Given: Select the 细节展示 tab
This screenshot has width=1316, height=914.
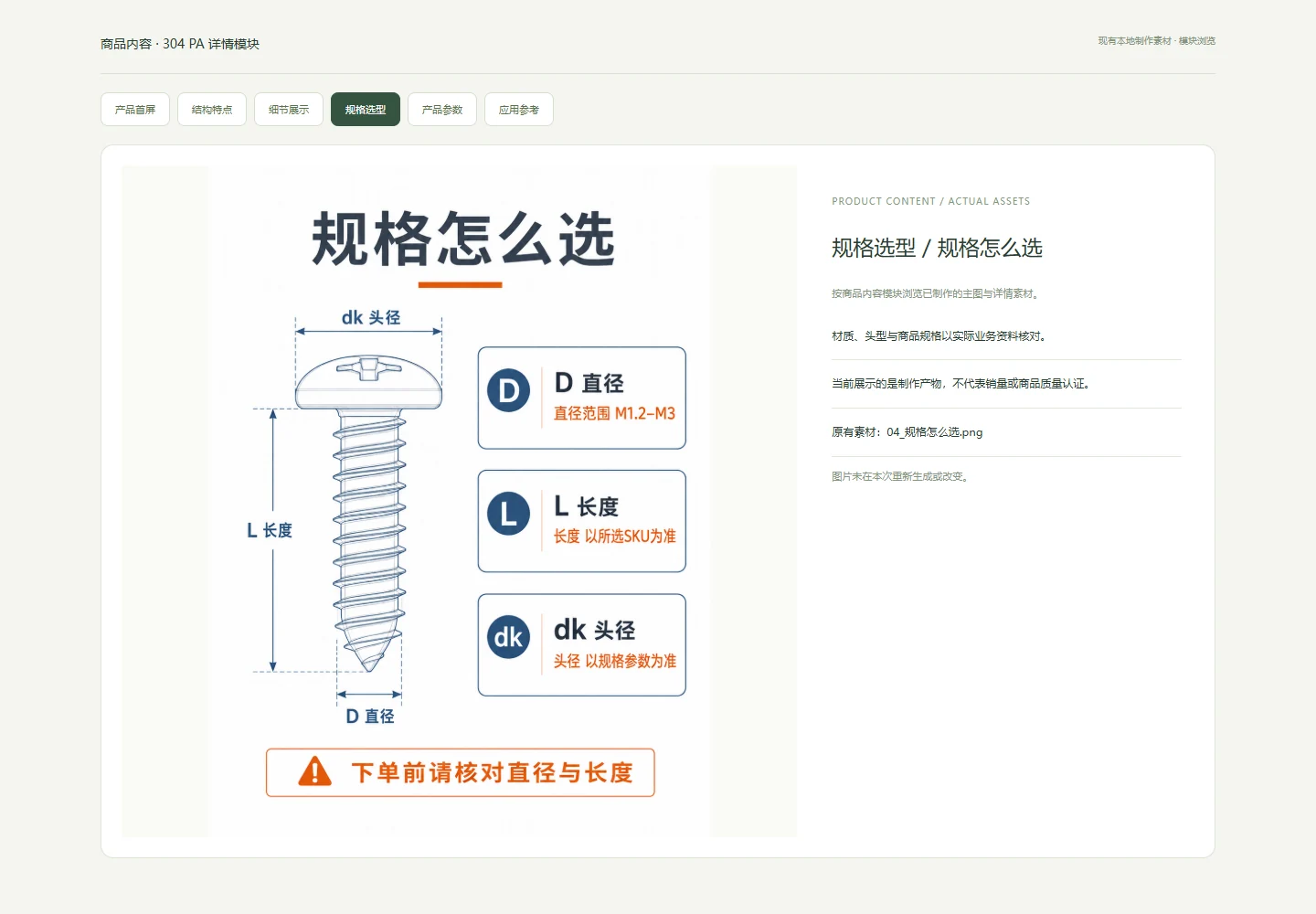Looking at the screenshot, I should 289,110.
